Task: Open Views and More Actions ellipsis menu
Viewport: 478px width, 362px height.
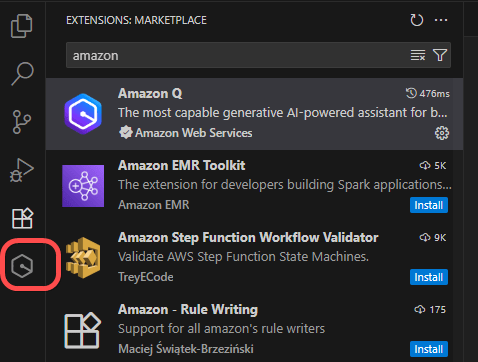Action: (x=441, y=20)
